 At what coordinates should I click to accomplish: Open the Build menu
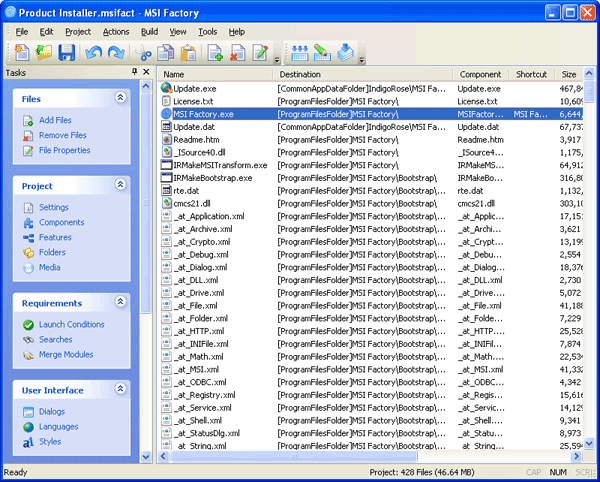pyautogui.click(x=149, y=32)
